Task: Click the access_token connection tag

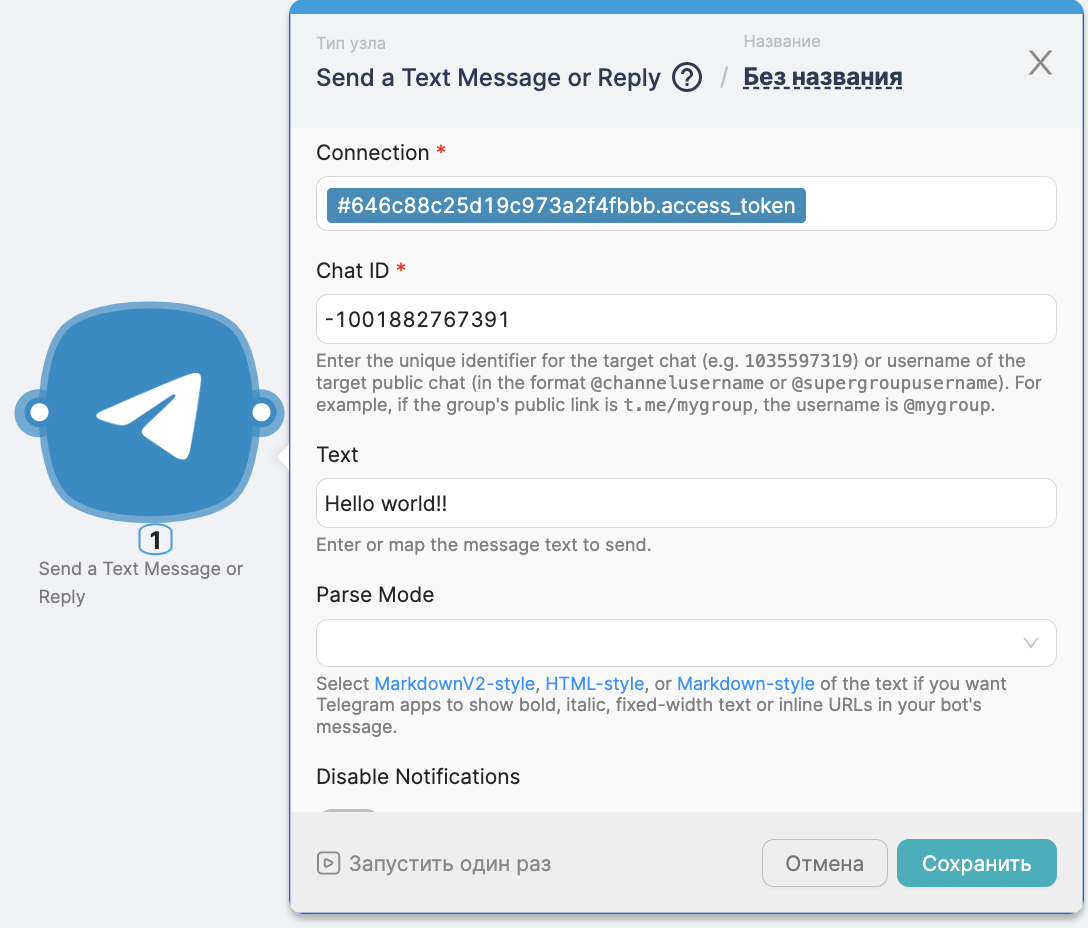Action: pyautogui.click(x=566, y=205)
